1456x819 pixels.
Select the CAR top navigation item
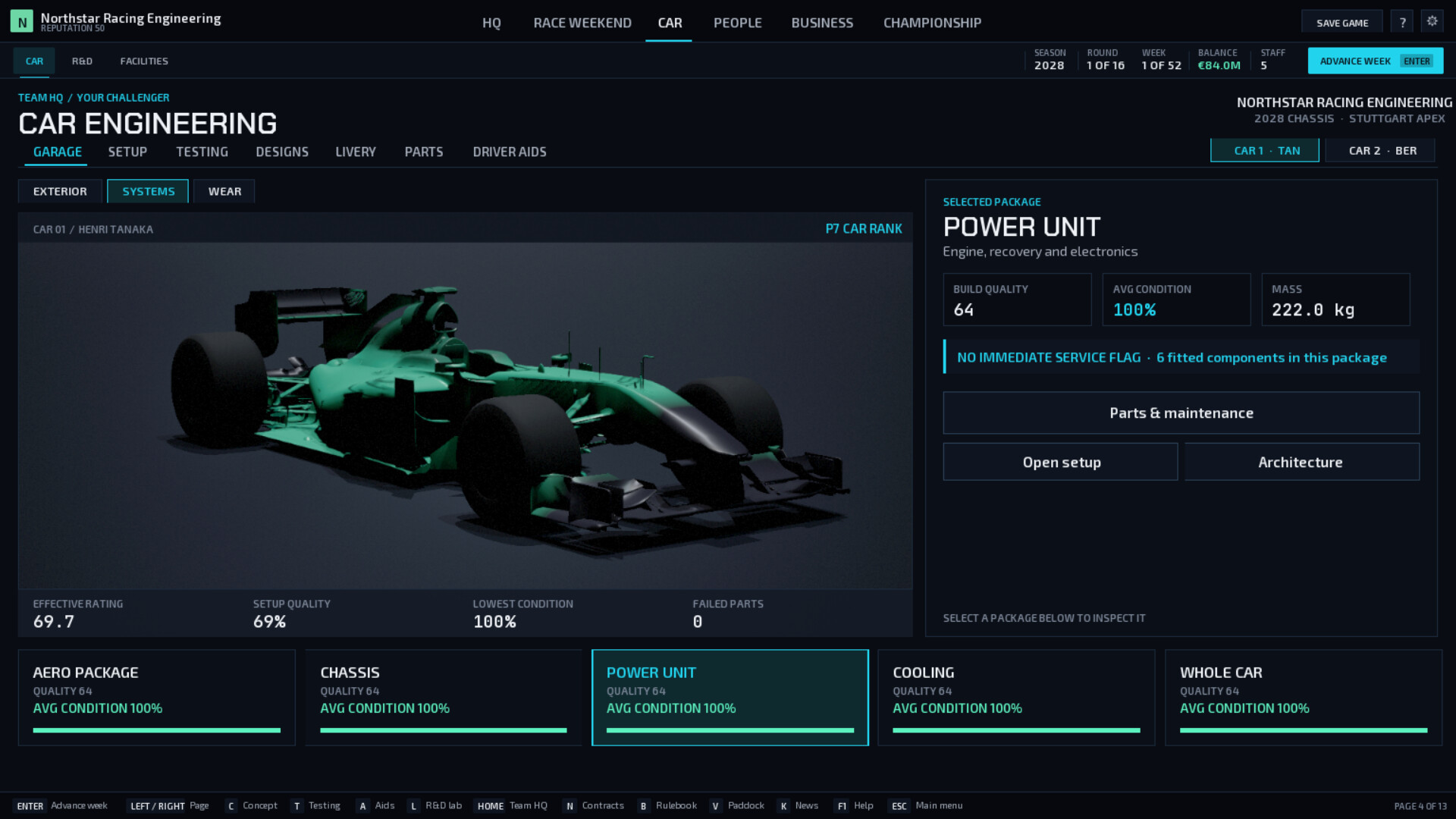pyautogui.click(x=670, y=23)
